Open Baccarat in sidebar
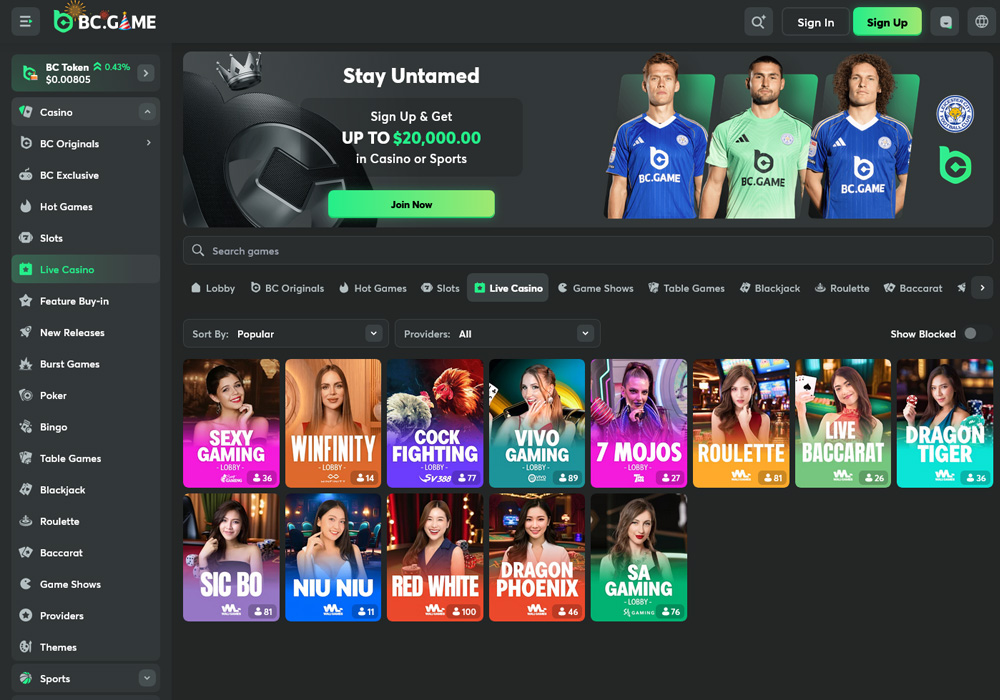Image resolution: width=1000 pixels, height=700 pixels. [85, 553]
